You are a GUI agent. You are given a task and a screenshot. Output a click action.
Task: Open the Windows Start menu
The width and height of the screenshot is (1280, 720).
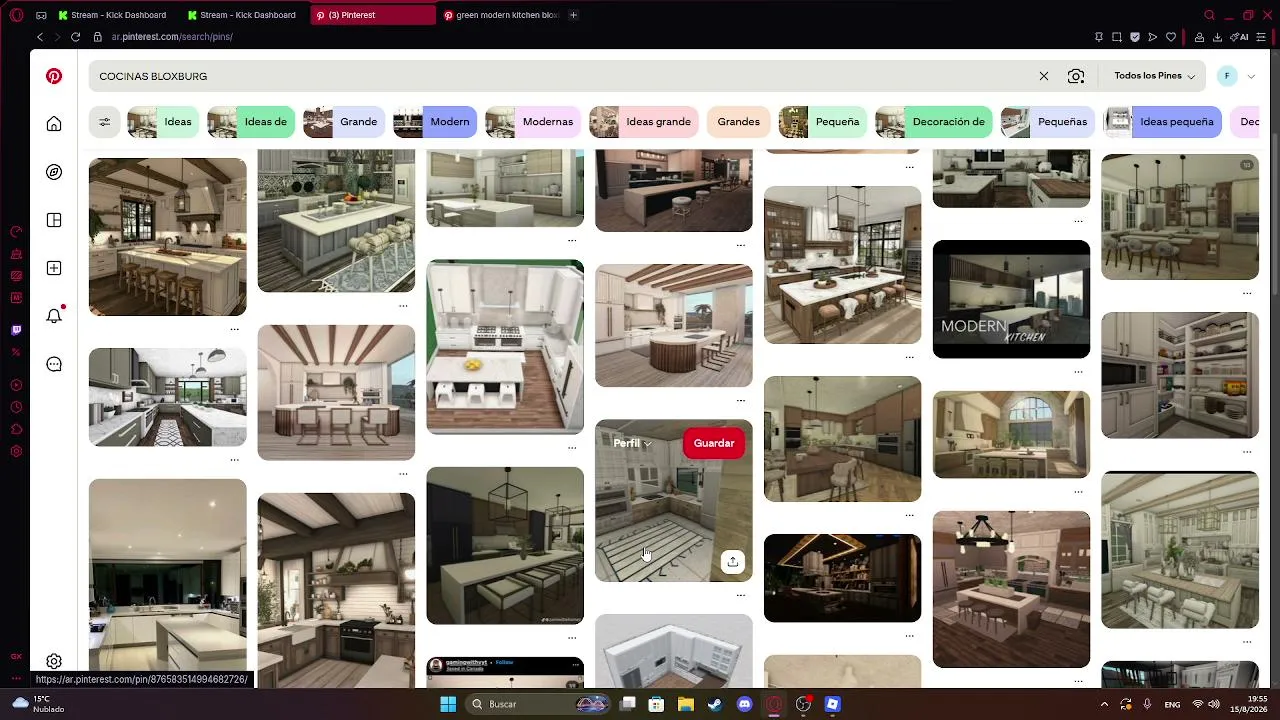(448, 704)
